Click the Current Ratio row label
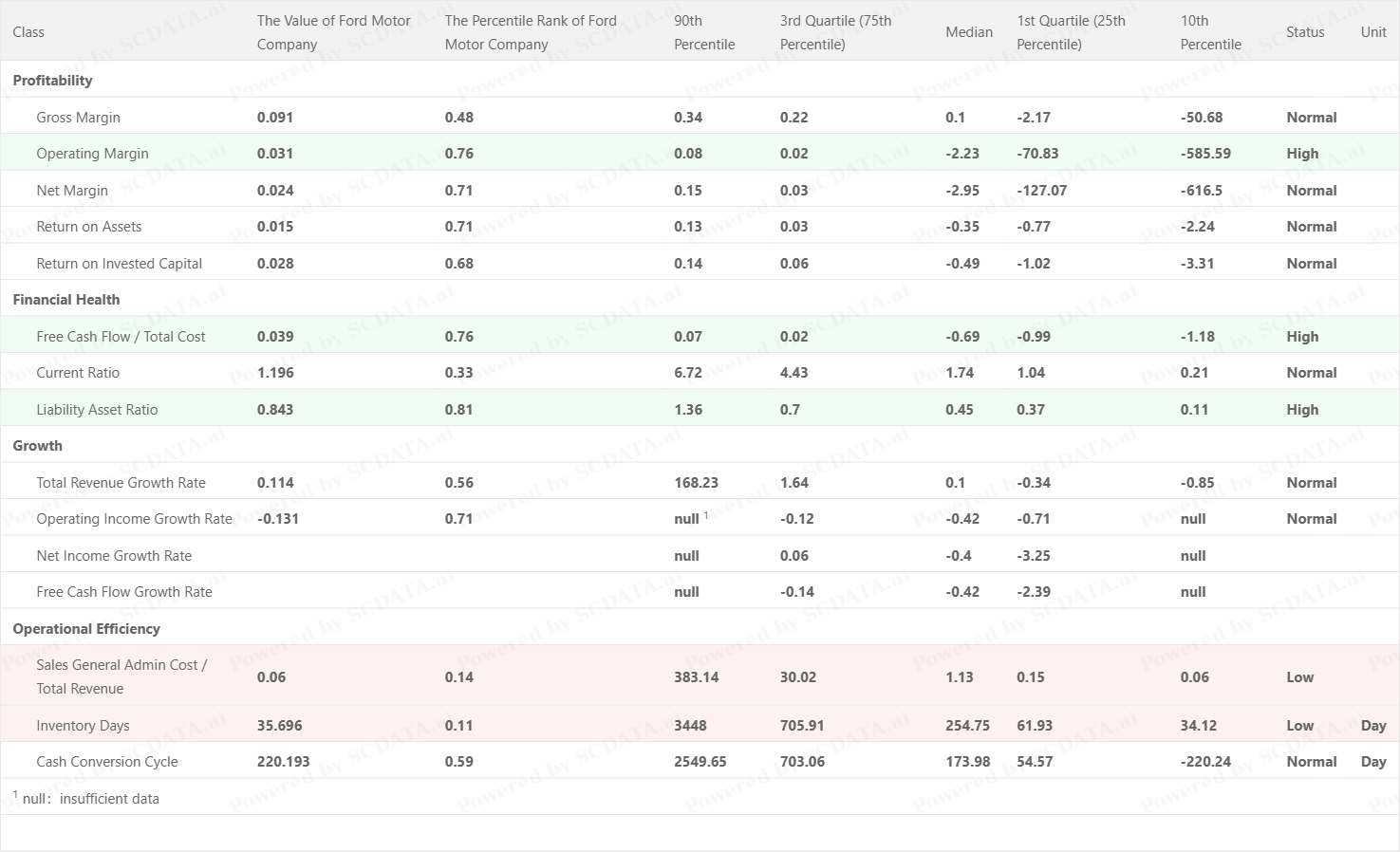Screen dimensions: 1400x852 (x=78, y=373)
